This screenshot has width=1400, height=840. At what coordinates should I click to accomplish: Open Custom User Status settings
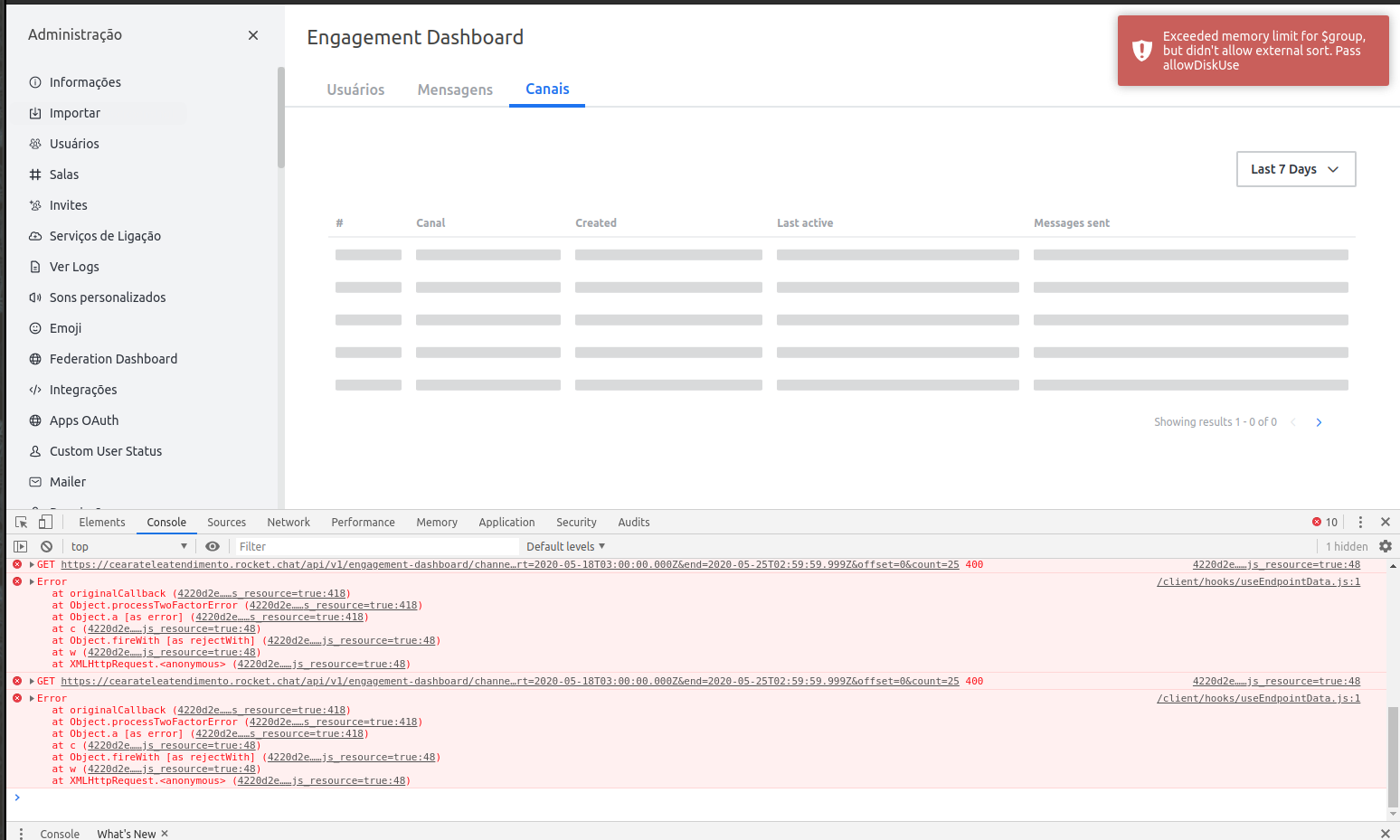(x=105, y=450)
